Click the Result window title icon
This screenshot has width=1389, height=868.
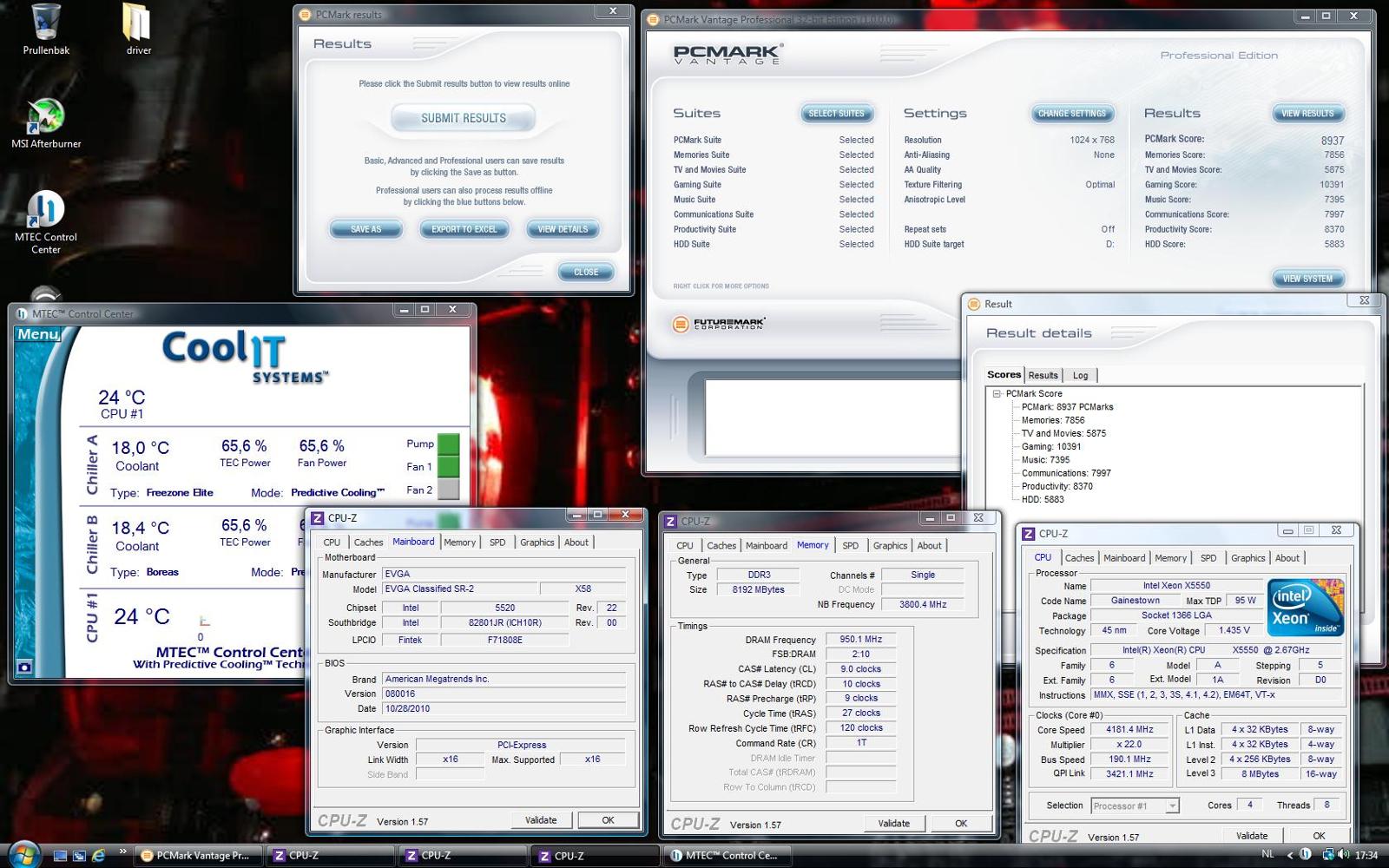(x=973, y=304)
